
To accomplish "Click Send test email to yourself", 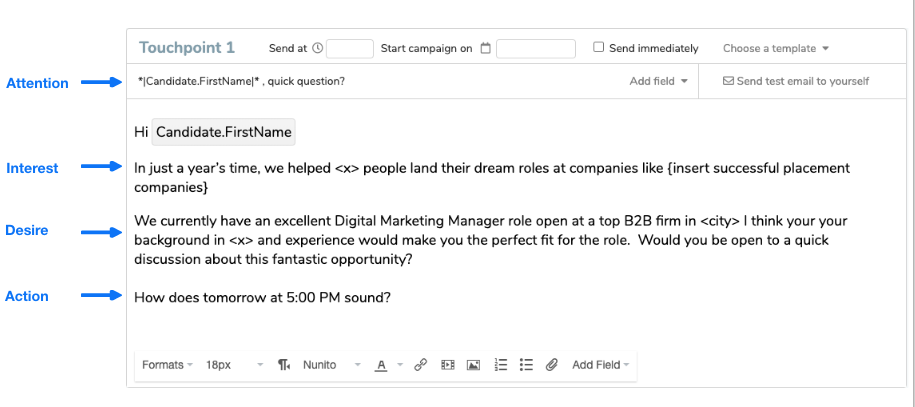I will [x=796, y=81].
